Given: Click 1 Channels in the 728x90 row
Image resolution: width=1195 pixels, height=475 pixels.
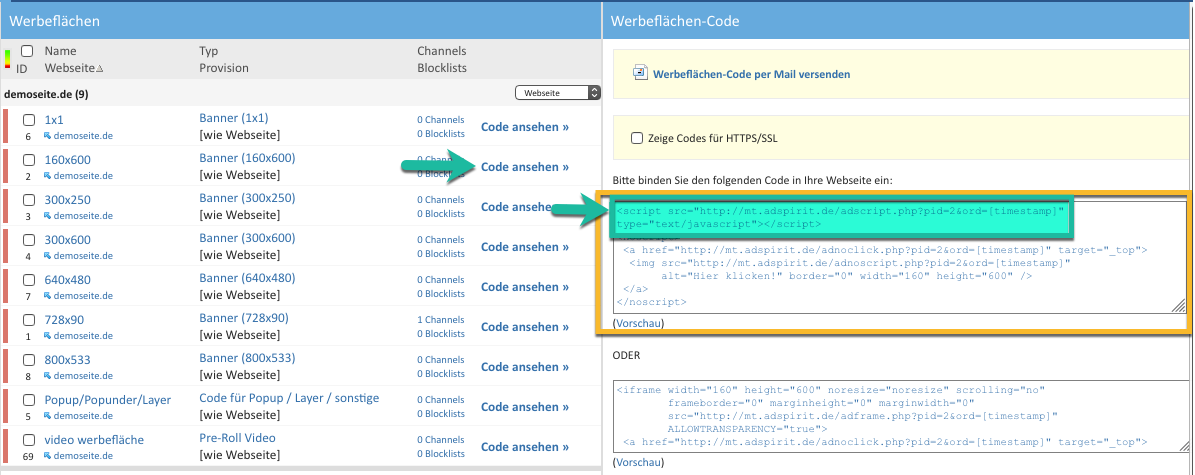Looking at the screenshot, I should [441, 320].
